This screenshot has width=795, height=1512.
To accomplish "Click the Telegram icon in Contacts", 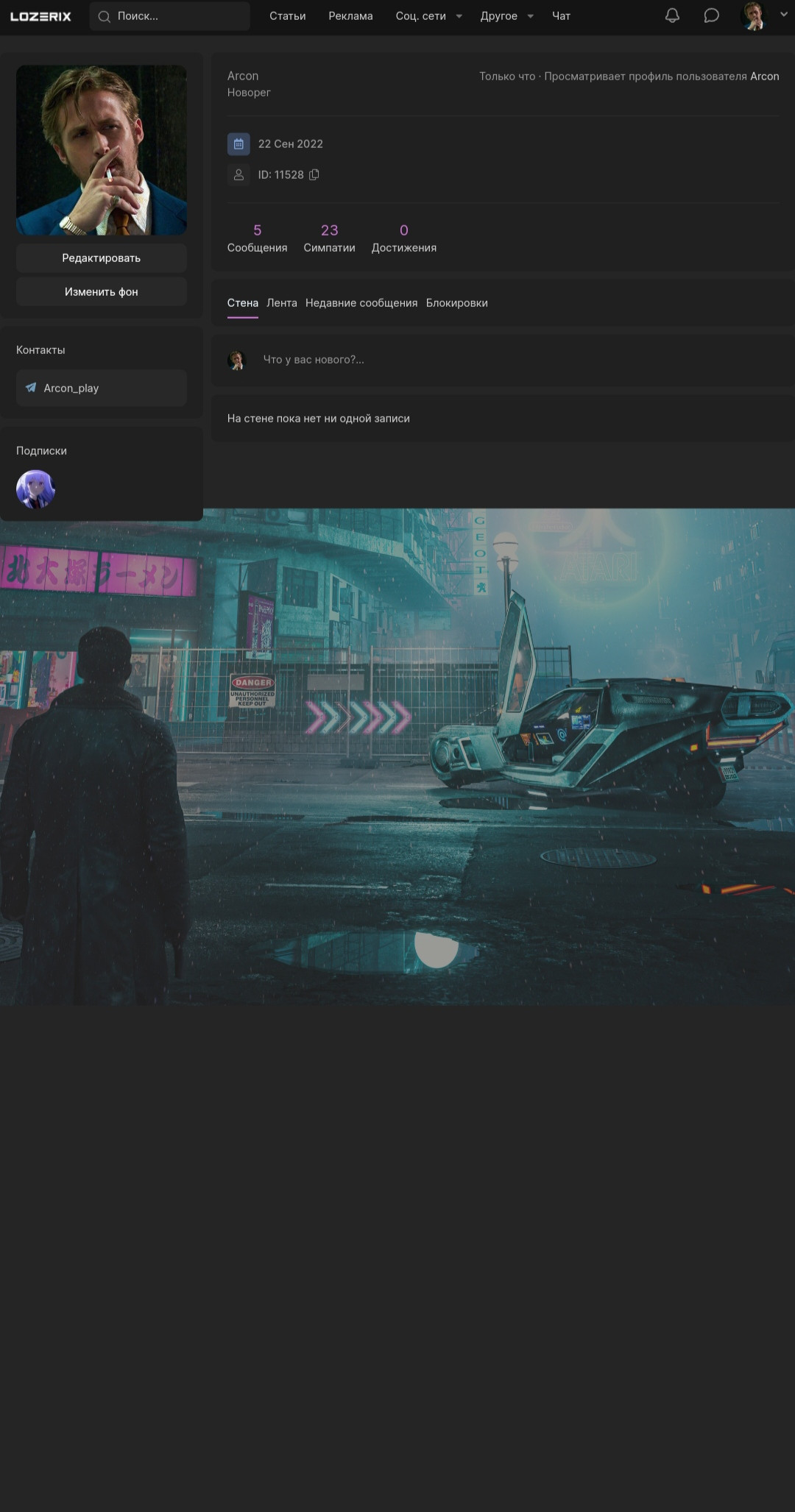I will [31, 388].
